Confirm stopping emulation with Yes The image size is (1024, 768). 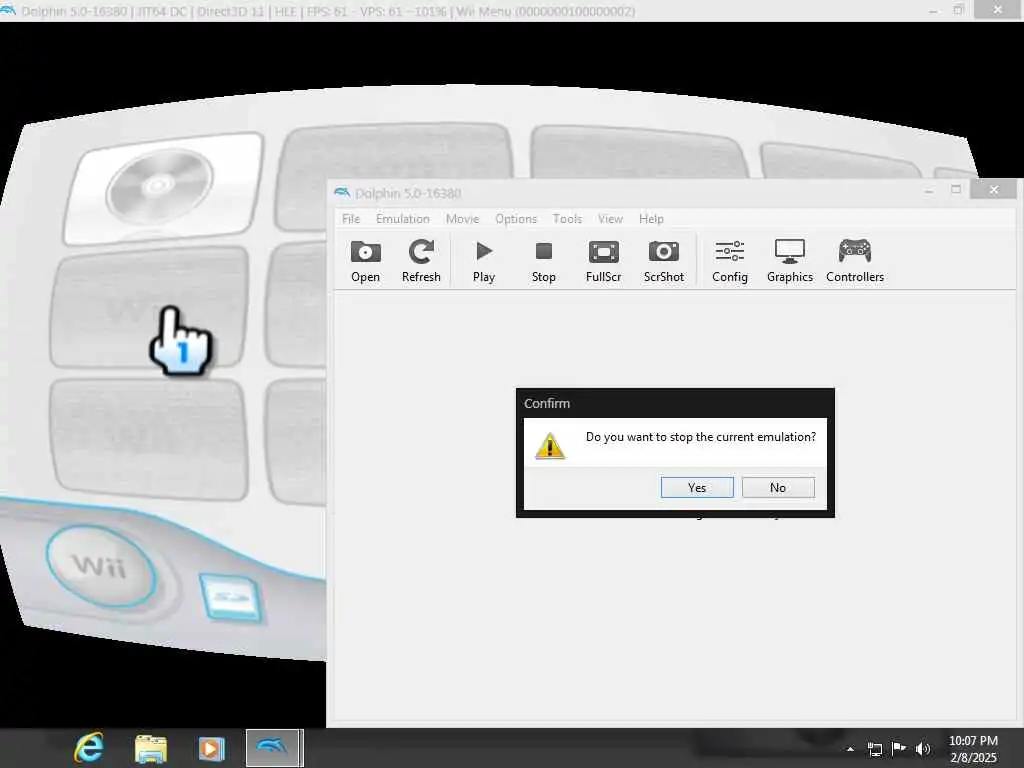(697, 487)
